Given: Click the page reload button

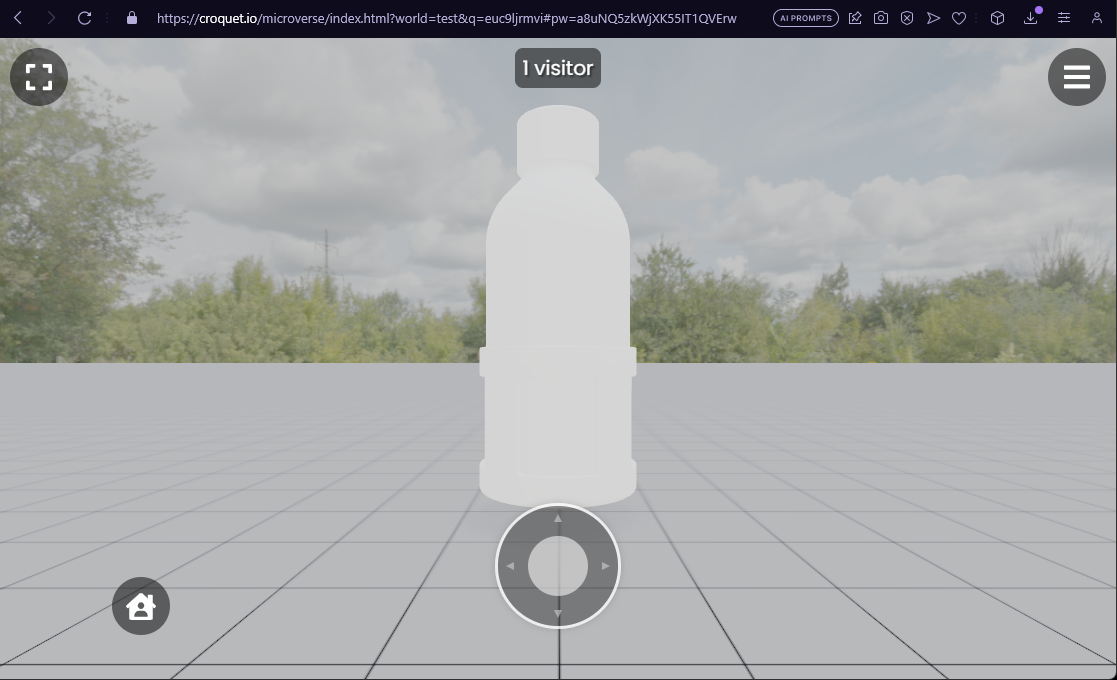Looking at the screenshot, I should (x=85, y=17).
